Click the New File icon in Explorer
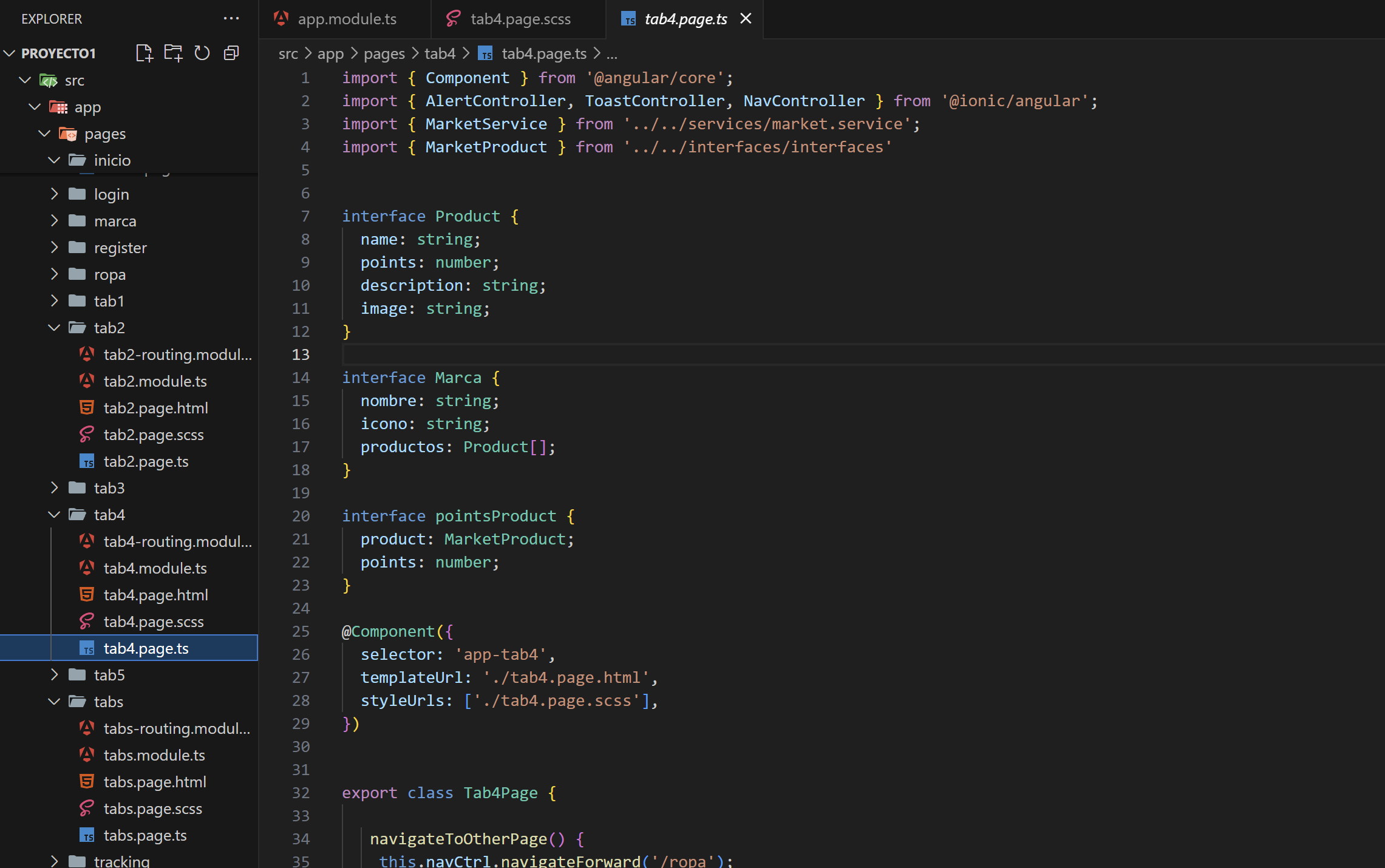This screenshot has width=1385, height=868. (x=144, y=53)
